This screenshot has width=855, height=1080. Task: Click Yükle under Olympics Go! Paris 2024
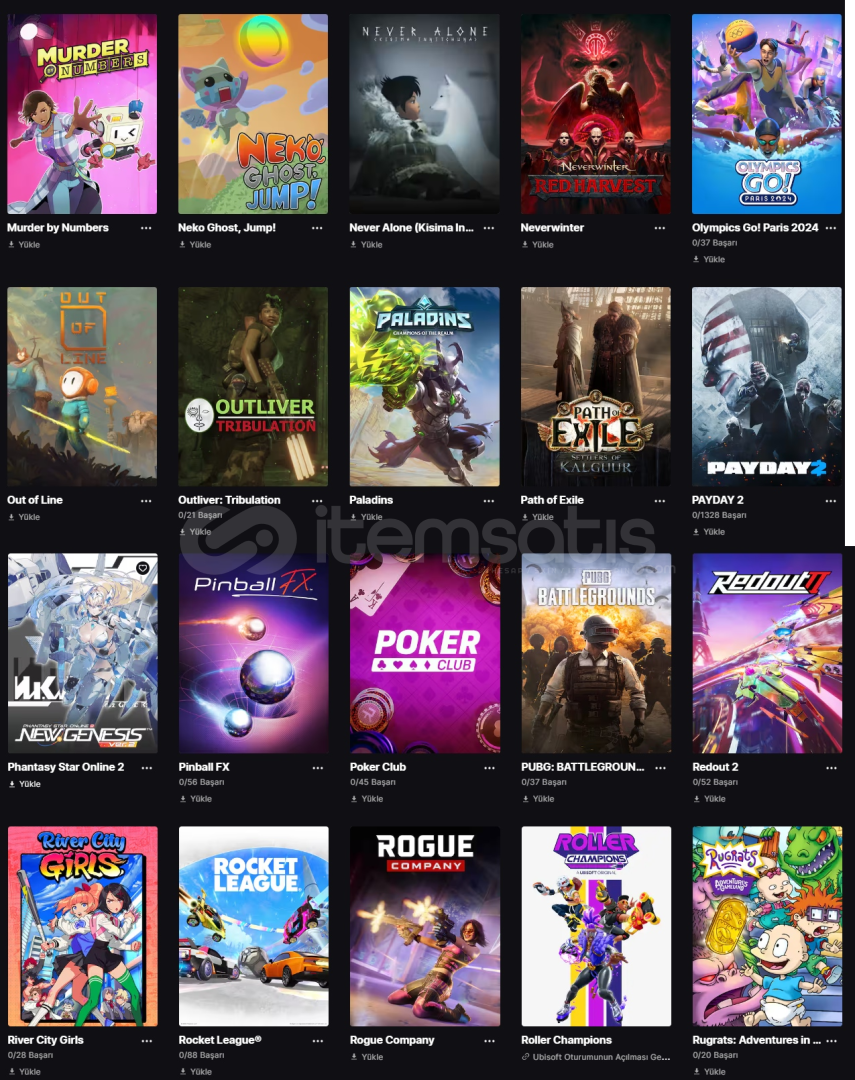pyautogui.click(x=709, y=260)
